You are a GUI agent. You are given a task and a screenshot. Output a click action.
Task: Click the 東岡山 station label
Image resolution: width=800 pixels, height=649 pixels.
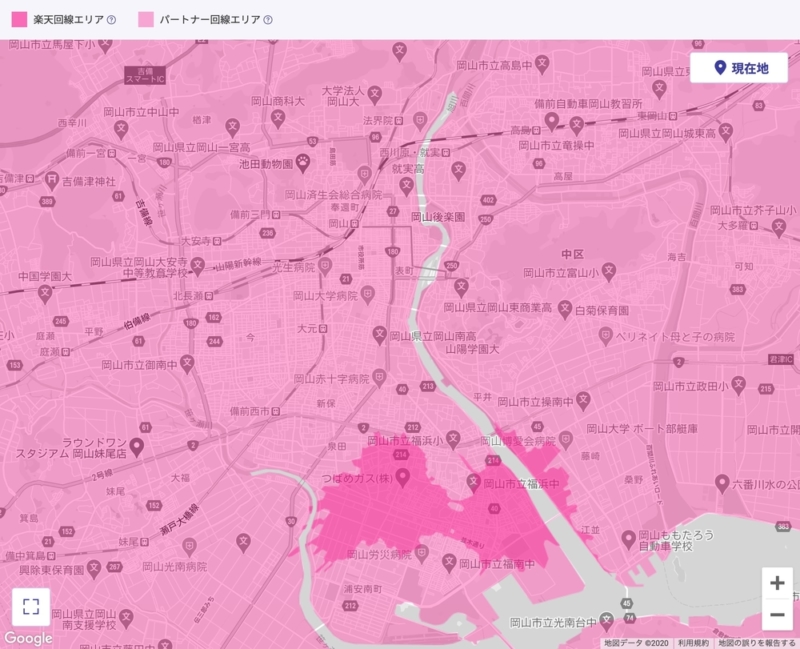pos(653,116)
